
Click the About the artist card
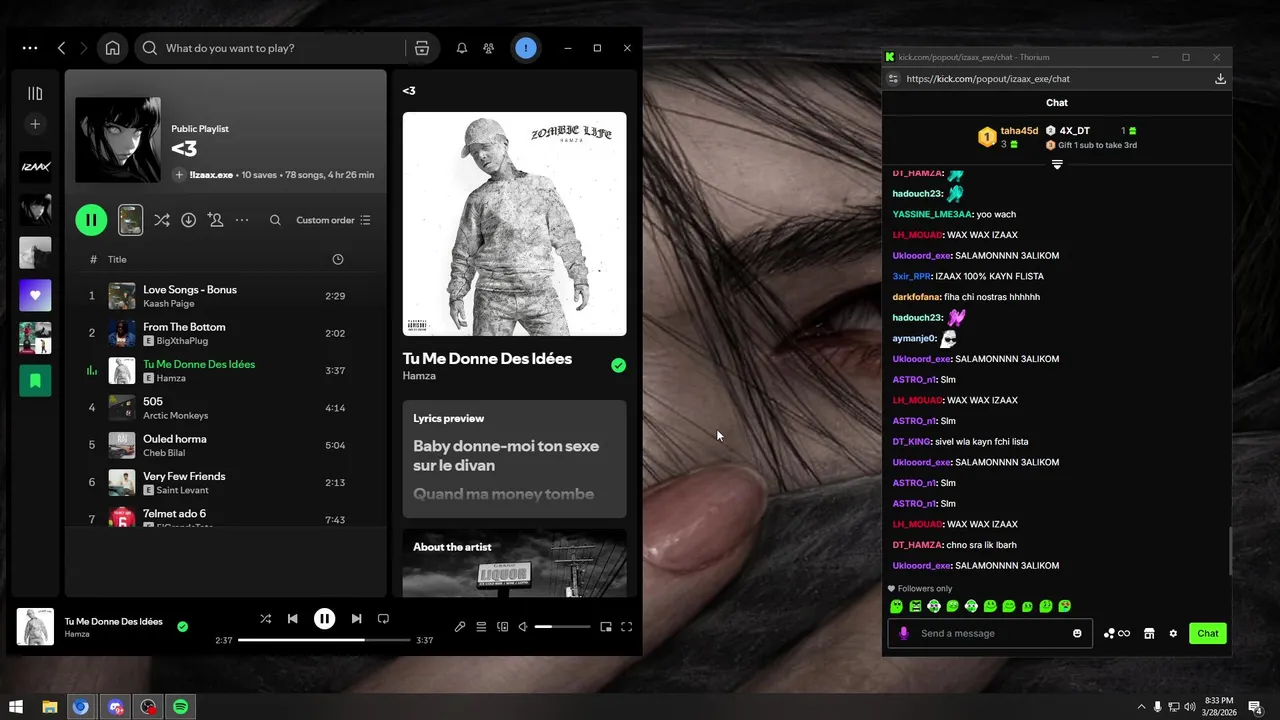click(514, 563)
